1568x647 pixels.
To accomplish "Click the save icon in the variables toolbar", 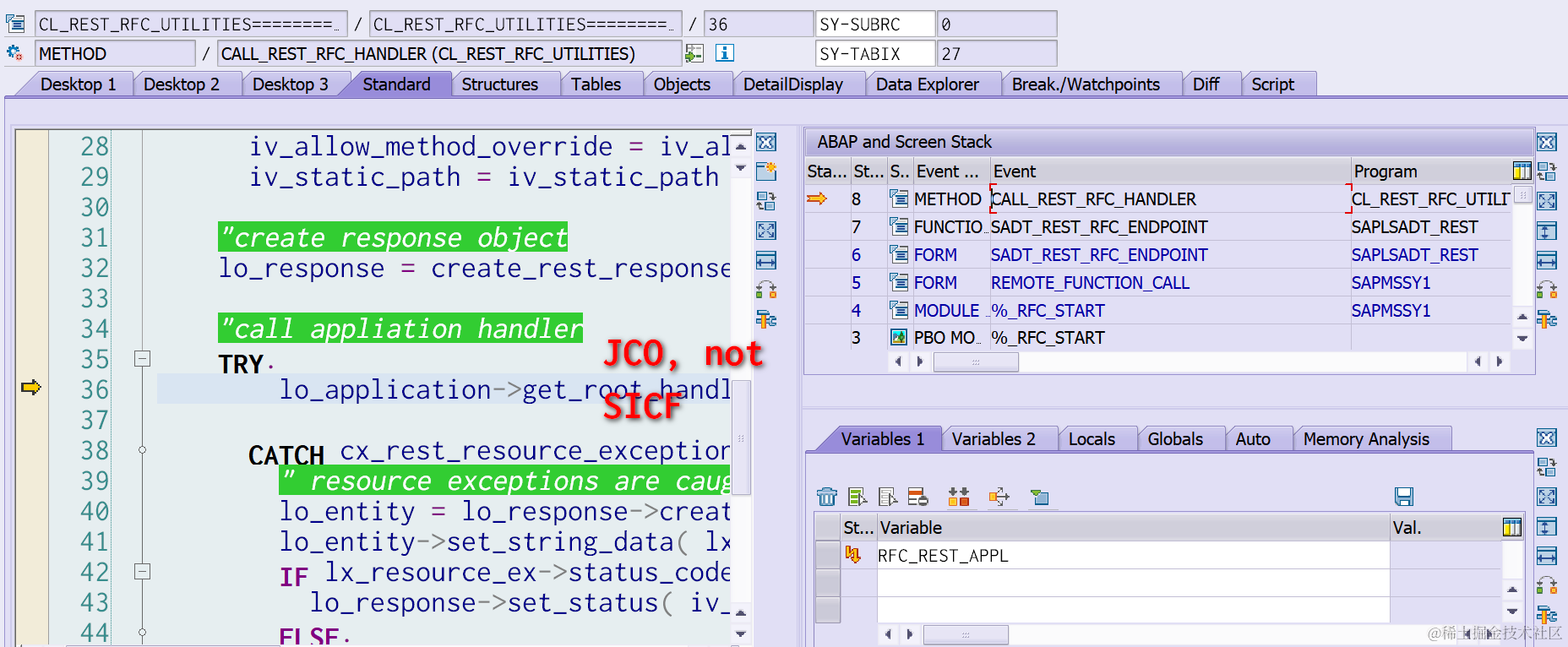I will pos(1404,497).
